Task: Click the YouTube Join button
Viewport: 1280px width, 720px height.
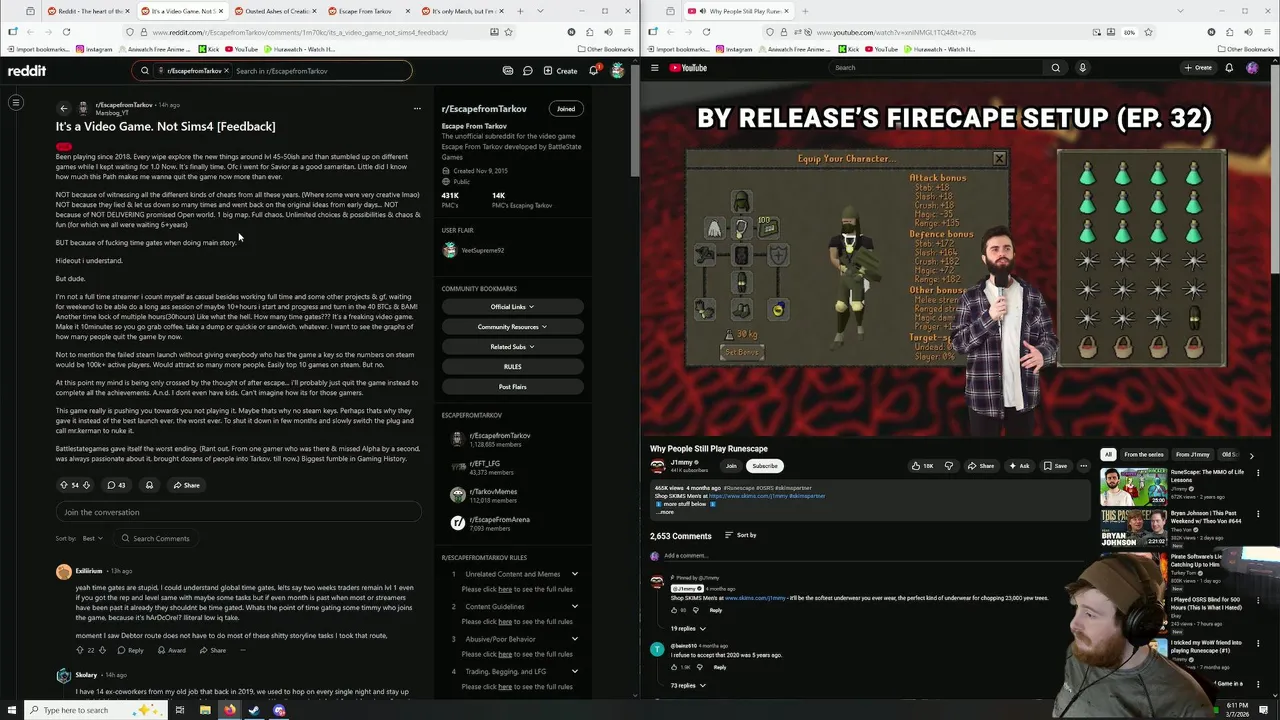Action: [x=731, y=466]
